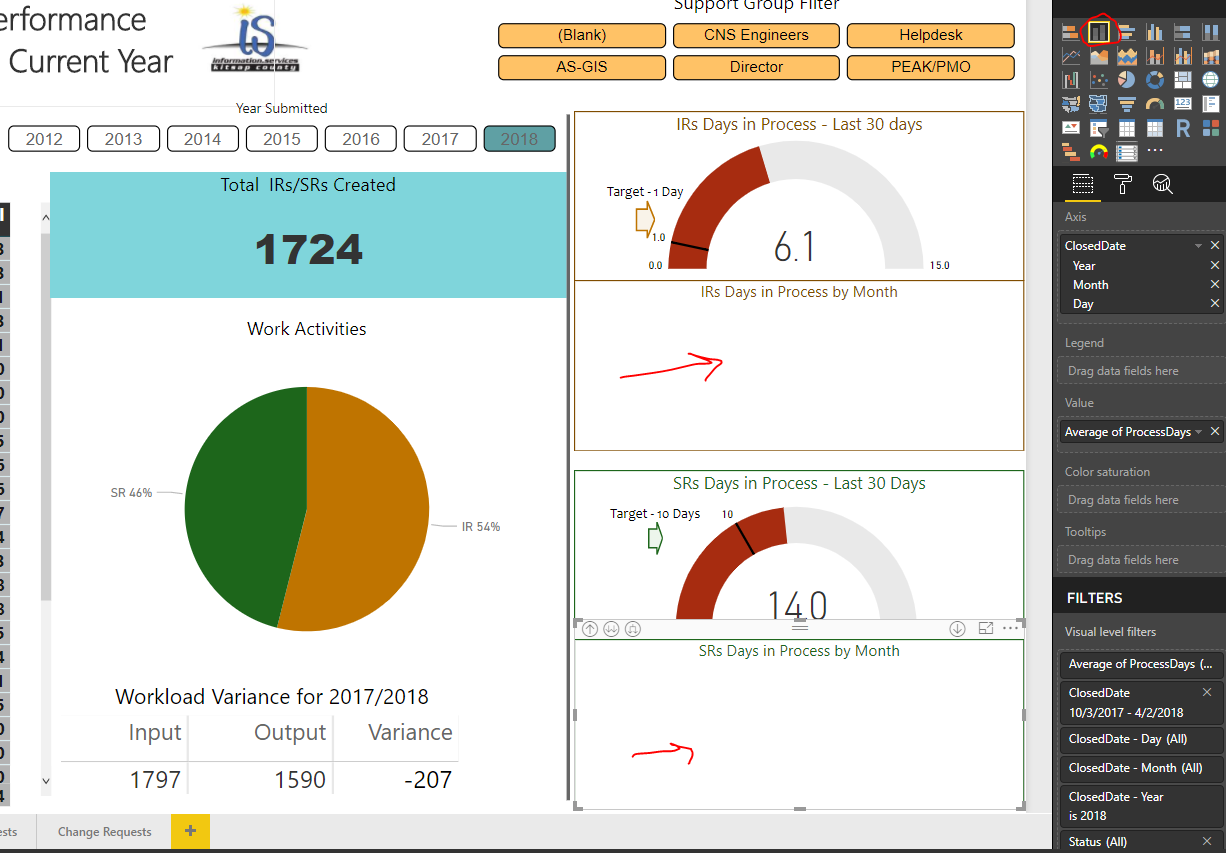Remove Year from ClosedDate hierarchy
Viewport: 1226px width, 853px height.
tap(1215, 266)
